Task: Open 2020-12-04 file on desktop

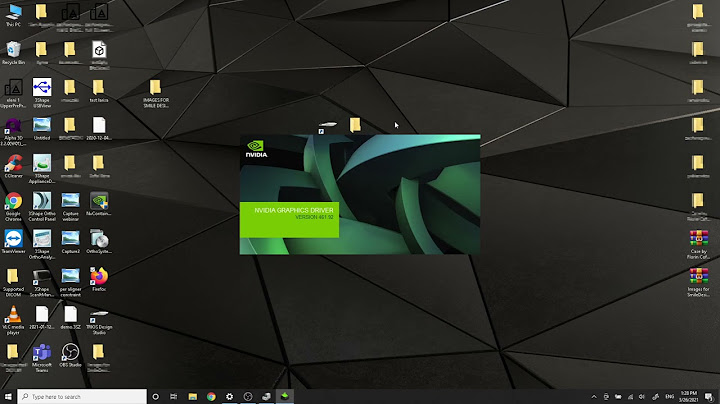Action: coord(99,129)
